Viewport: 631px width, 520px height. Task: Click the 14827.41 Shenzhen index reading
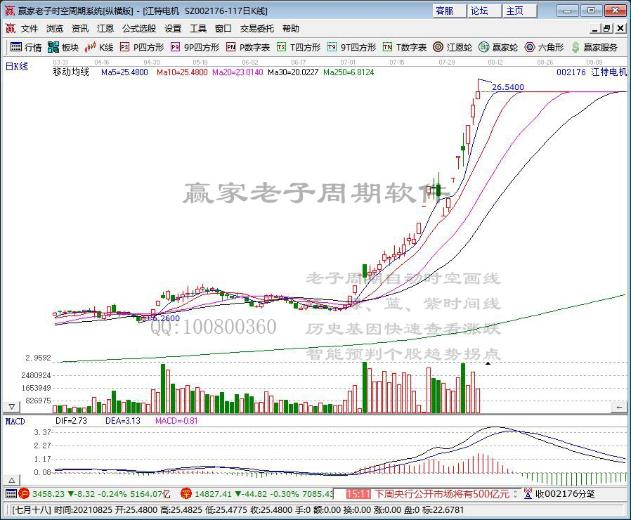[x=213, y=494]
